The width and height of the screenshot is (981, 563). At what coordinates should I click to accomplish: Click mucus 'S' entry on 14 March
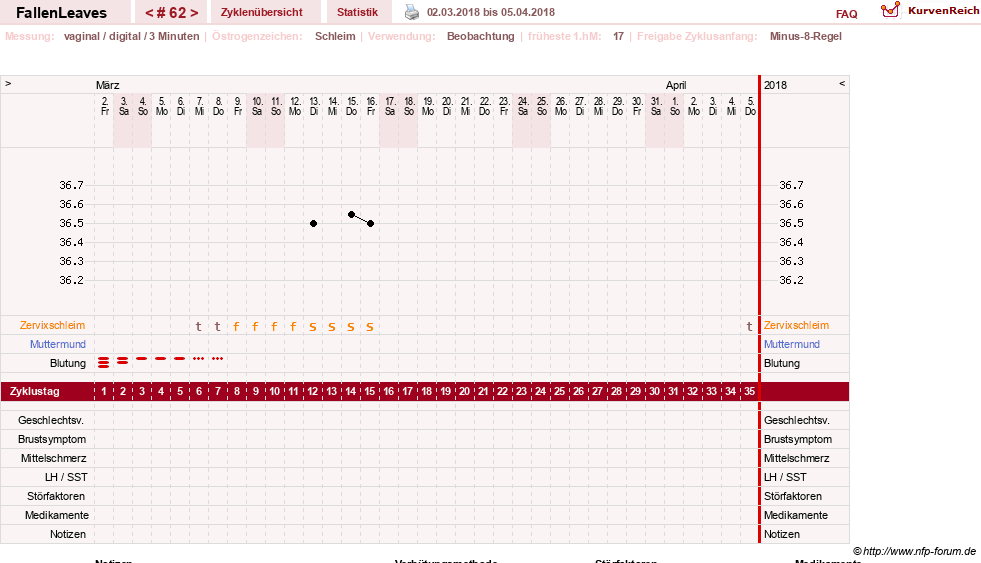(x=332, y=327)
